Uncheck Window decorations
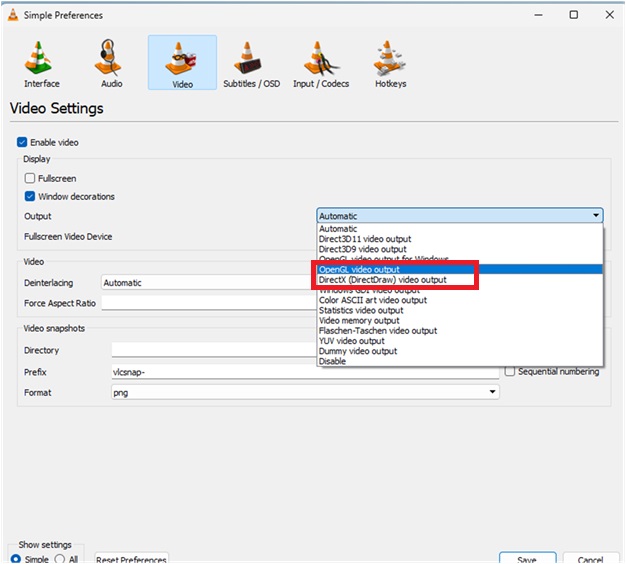This screenshot has width=626, height=564. click(30, 196)
